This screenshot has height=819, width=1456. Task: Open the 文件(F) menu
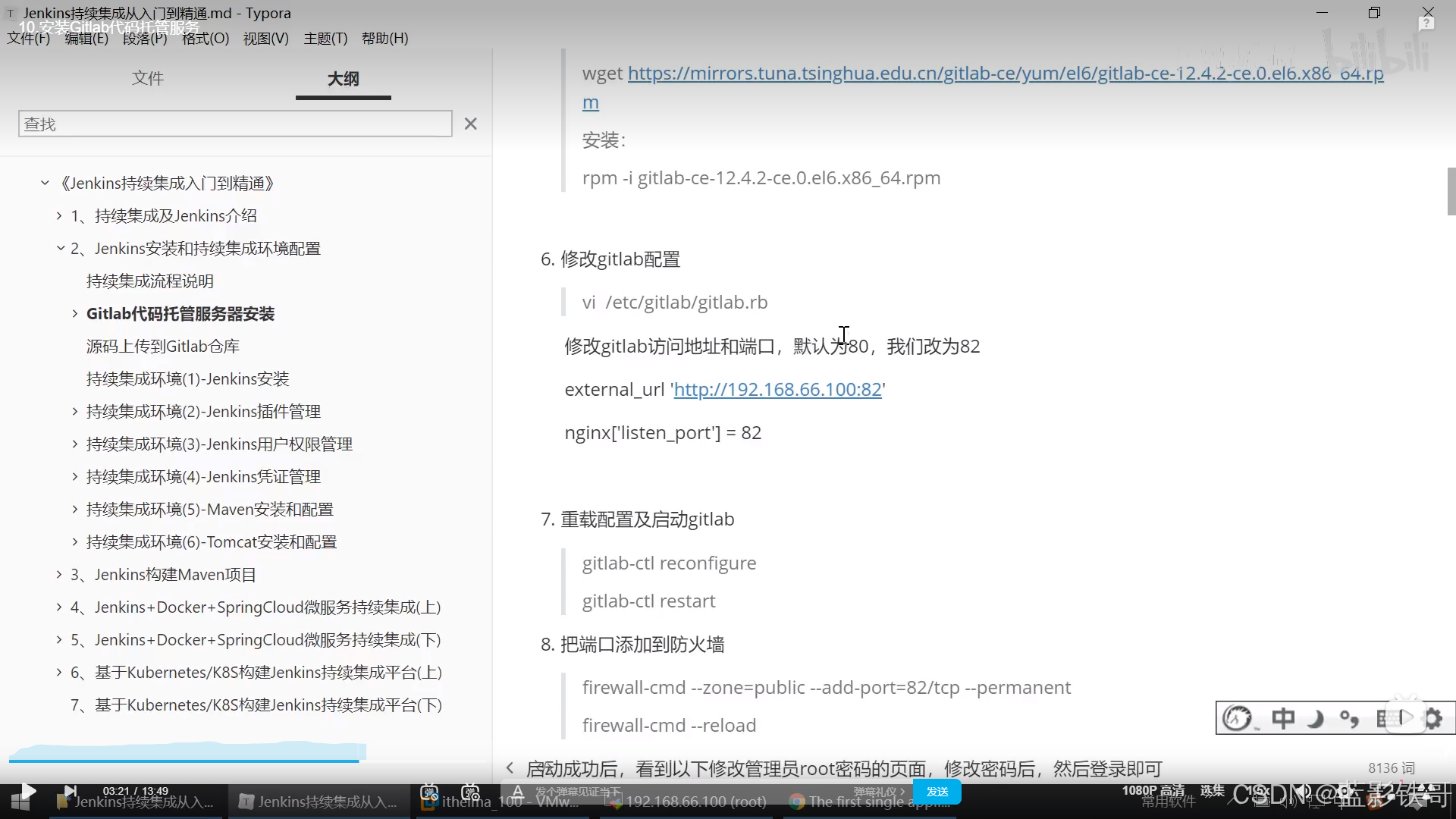click(x=28, y=38)
